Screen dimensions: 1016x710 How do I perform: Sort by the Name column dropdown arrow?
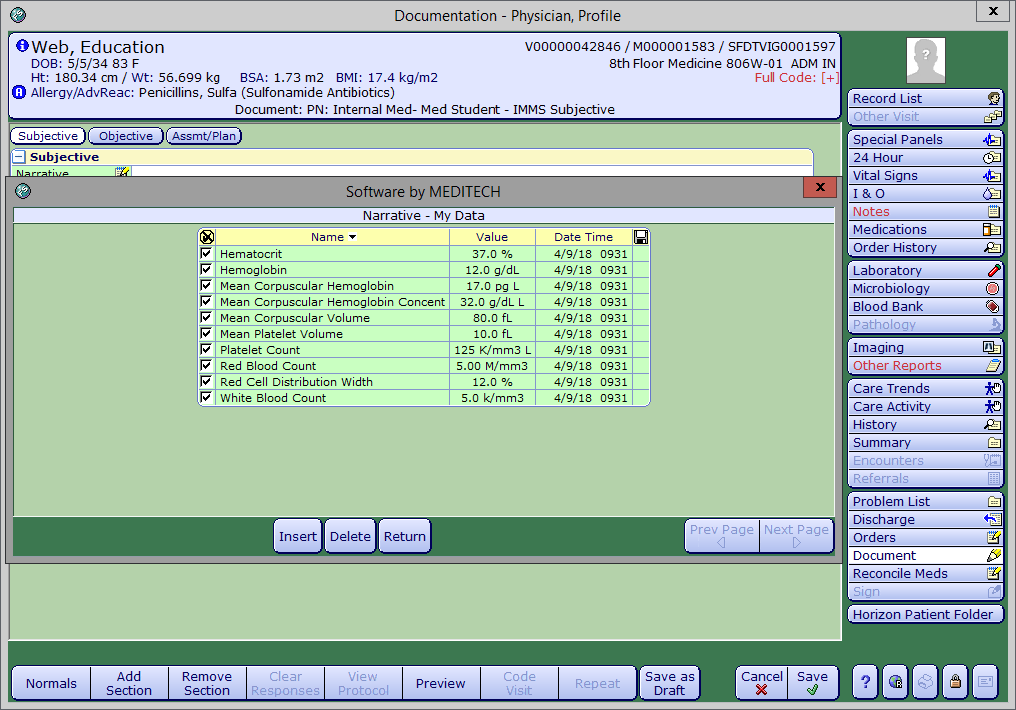tap(352, 238)
